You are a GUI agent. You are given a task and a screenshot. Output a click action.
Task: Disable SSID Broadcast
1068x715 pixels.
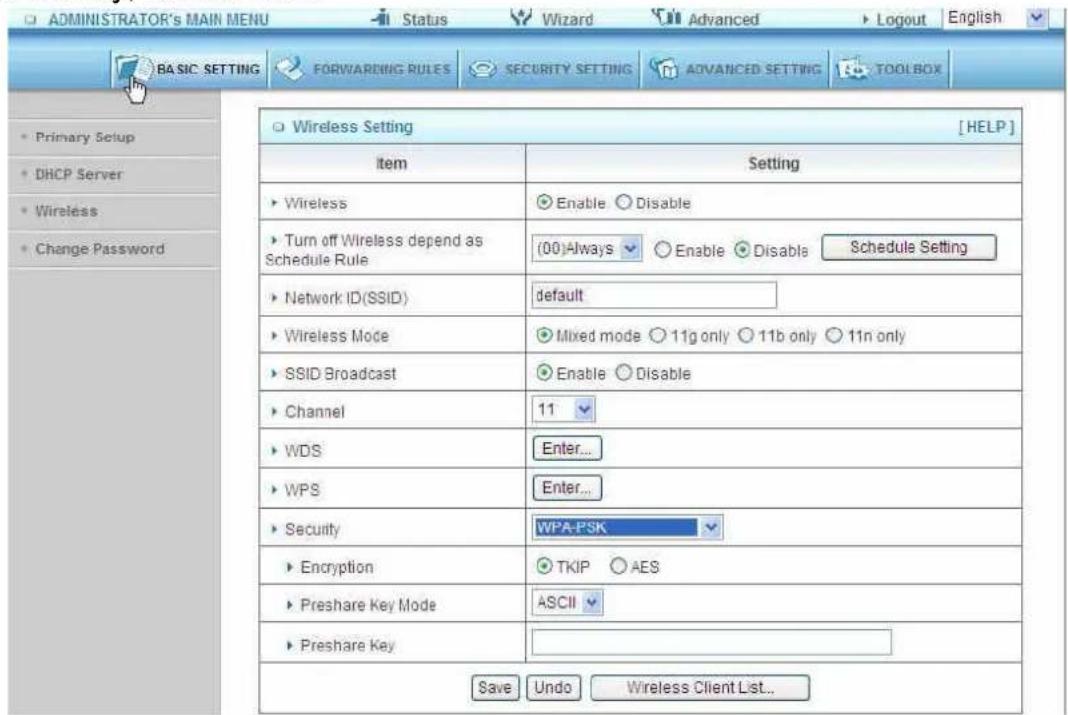623,373
